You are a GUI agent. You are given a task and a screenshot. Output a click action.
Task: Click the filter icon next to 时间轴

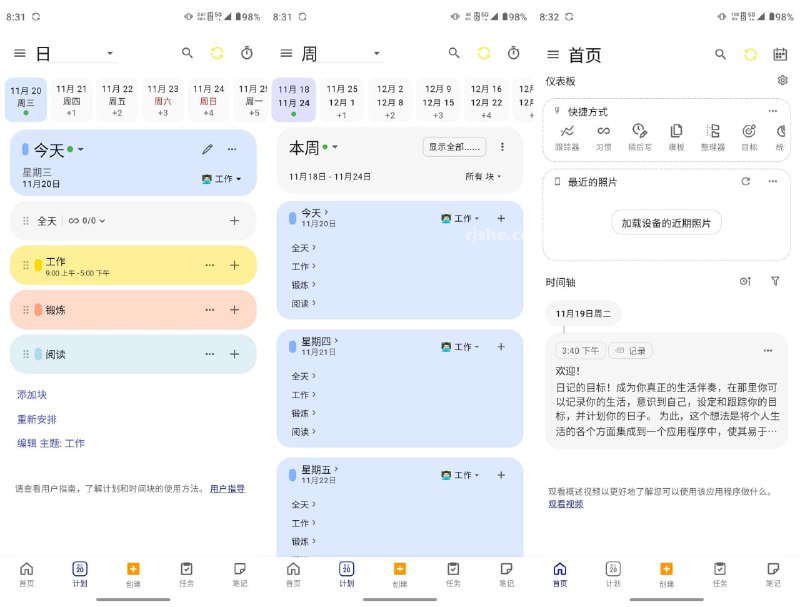coord(777,282)
